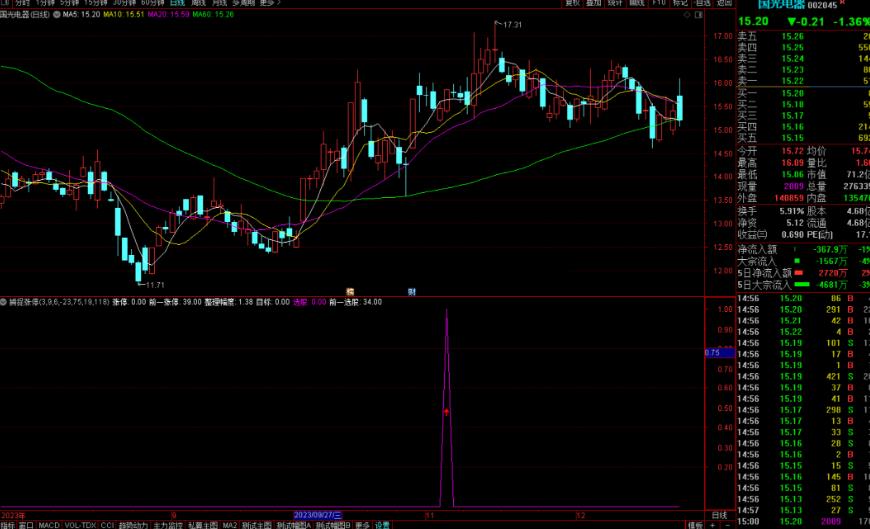This screenshot has height=529, width=870.
Task: Select the VOL-TDX indicator tab
Action: [80, 525]
